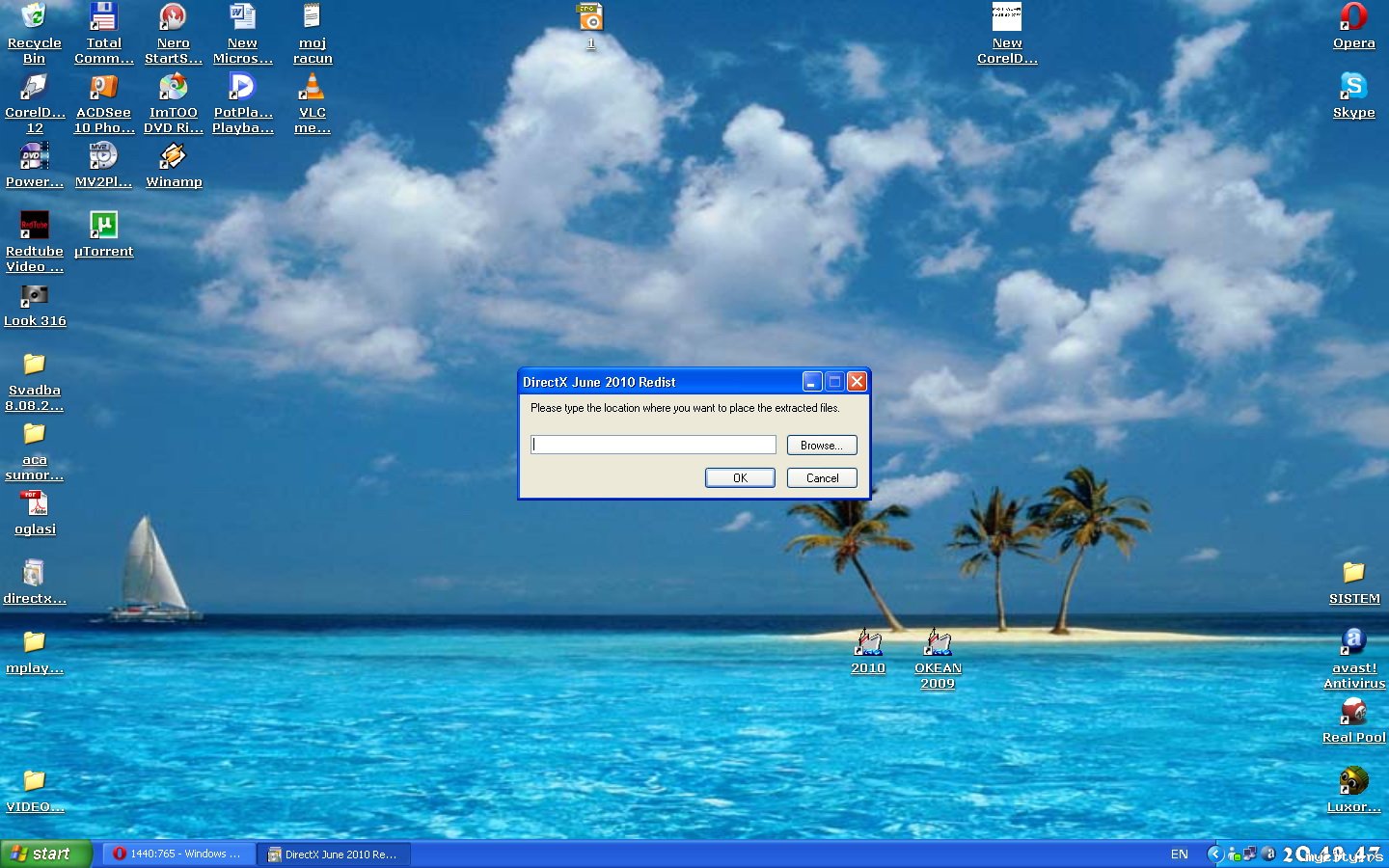This screenshot has width=1389, height=868.
Task: Click the Browse... button in DirectX dialog
Action: [822, 445]
